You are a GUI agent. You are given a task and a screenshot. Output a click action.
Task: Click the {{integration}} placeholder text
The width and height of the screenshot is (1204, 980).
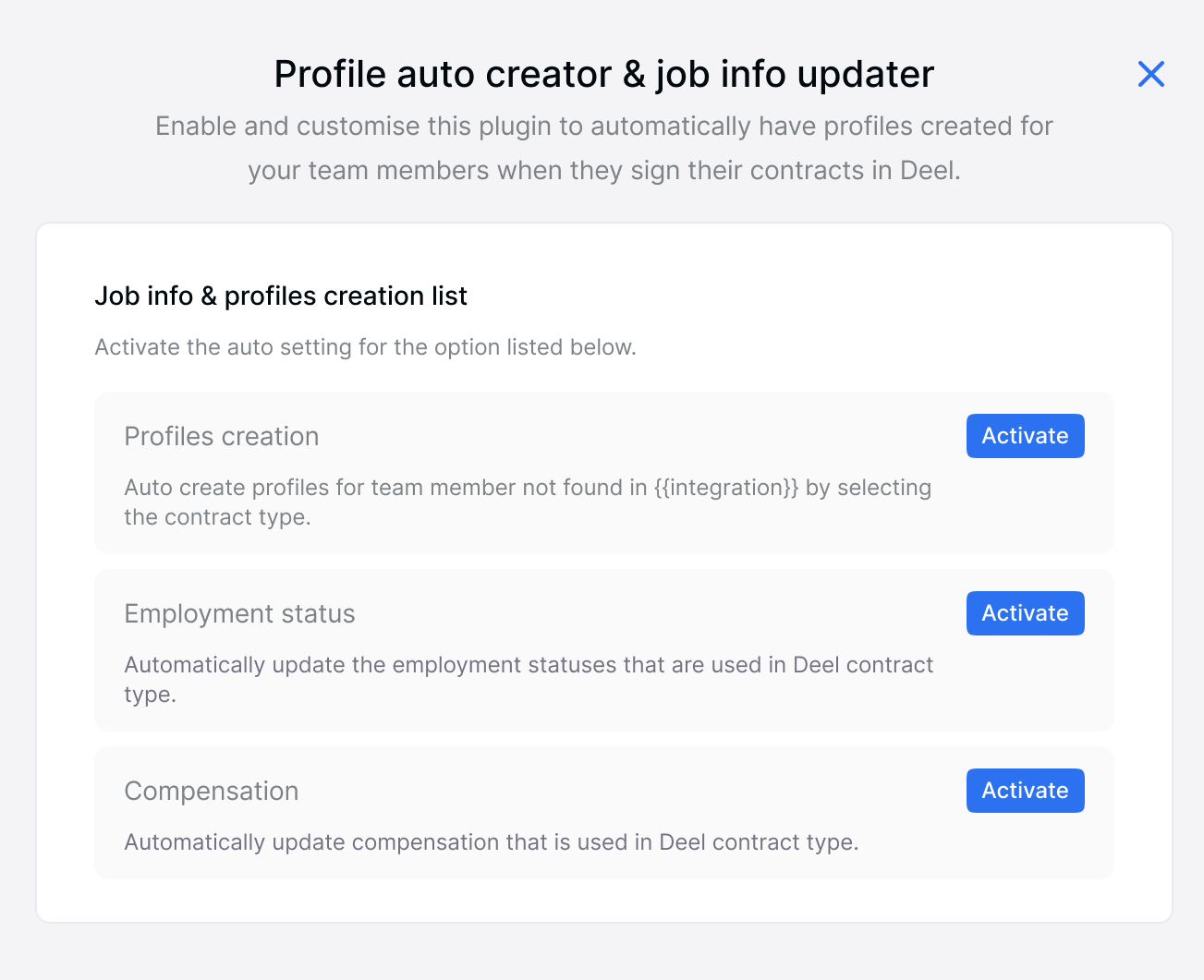pos(726,488)
